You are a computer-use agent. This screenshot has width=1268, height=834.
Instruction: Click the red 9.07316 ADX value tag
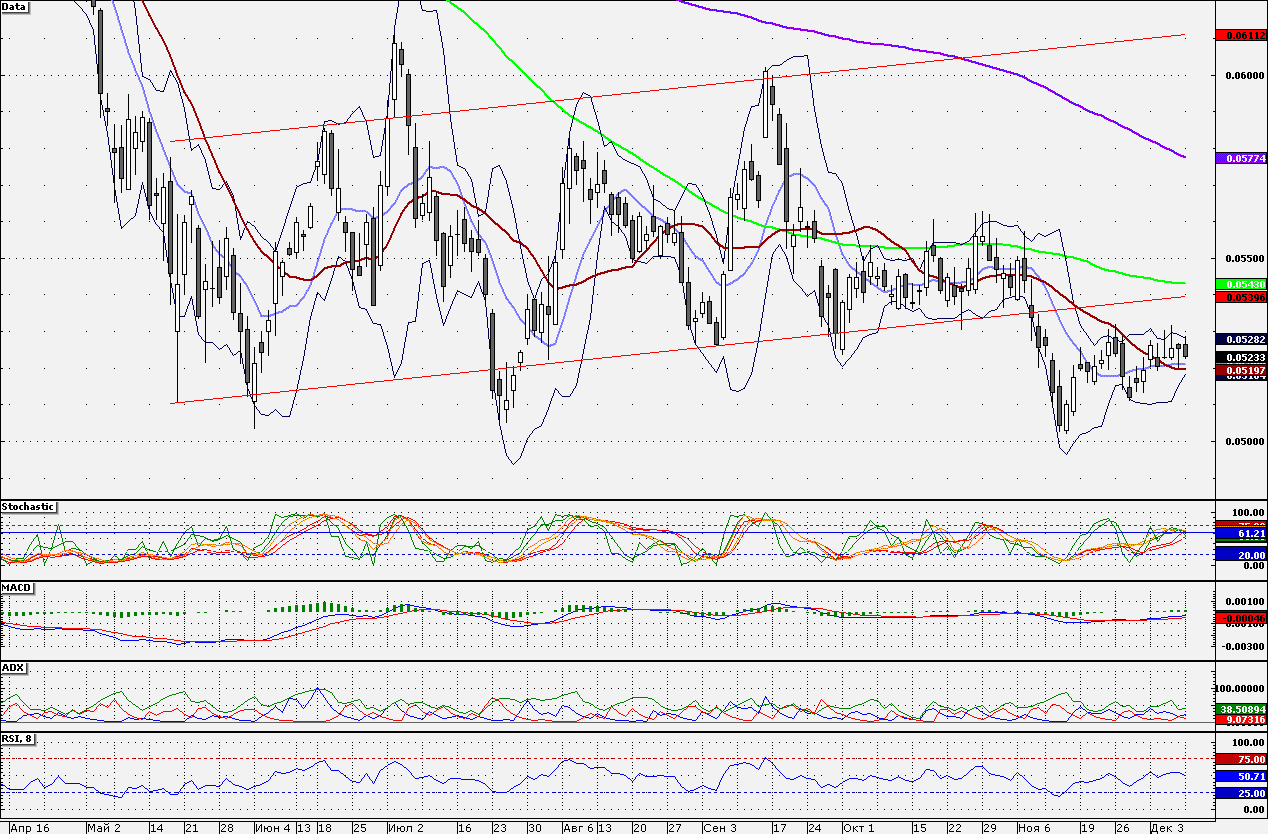pos(1241,720)
